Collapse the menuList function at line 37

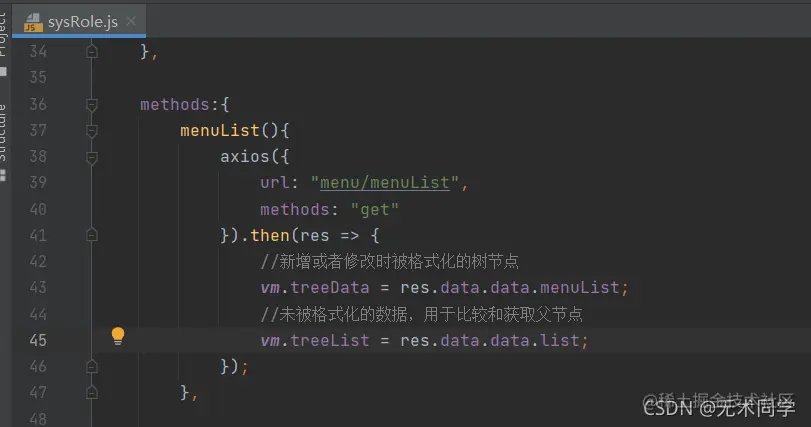[92, 131]
